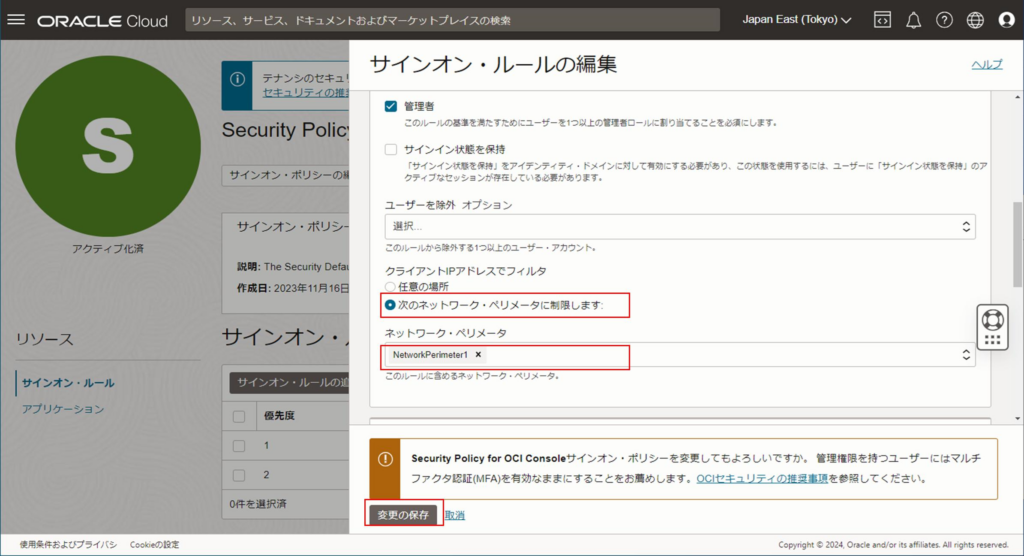Open the ヘルプ link
The image size is (1024, 556).
tap(987, 64)
